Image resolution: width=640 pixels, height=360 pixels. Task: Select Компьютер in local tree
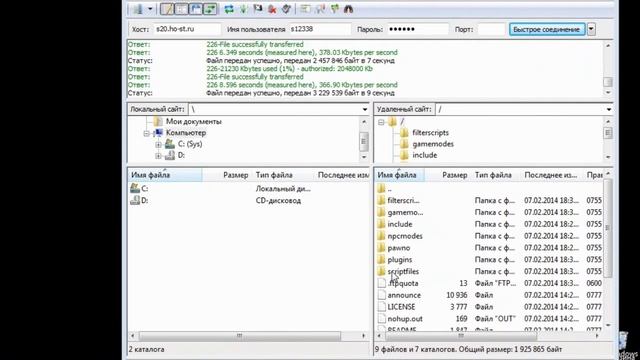(x=186, y=133)
